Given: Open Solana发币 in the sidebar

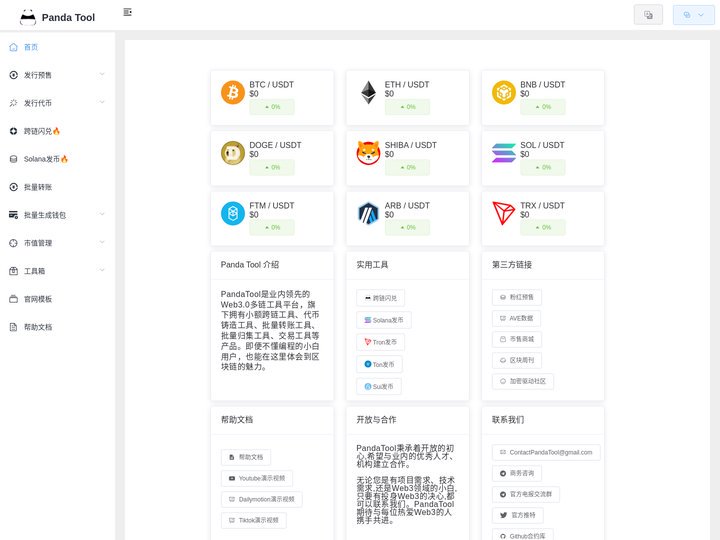Looking at the screenshot, I should [57, 159].
